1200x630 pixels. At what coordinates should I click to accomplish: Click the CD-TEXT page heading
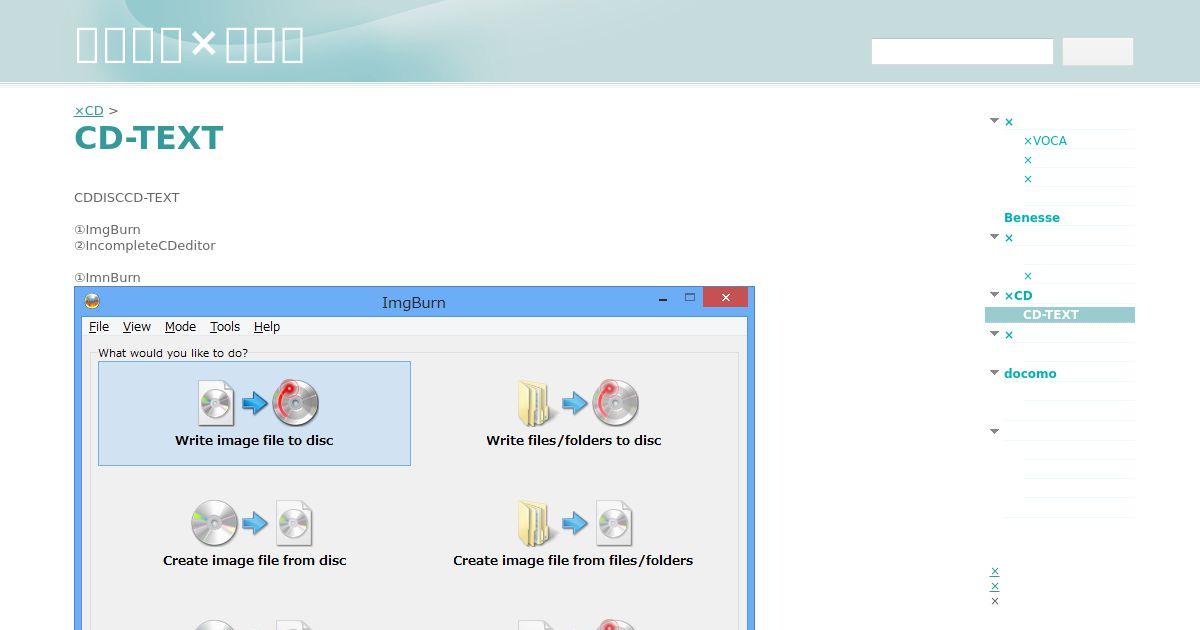[x=149, y=138]
